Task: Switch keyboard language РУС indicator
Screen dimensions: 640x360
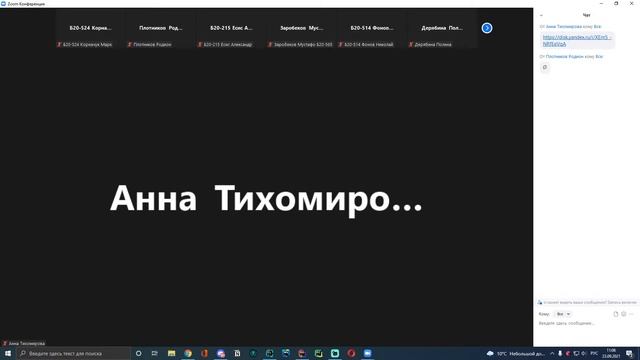Action: coord(594,353)
